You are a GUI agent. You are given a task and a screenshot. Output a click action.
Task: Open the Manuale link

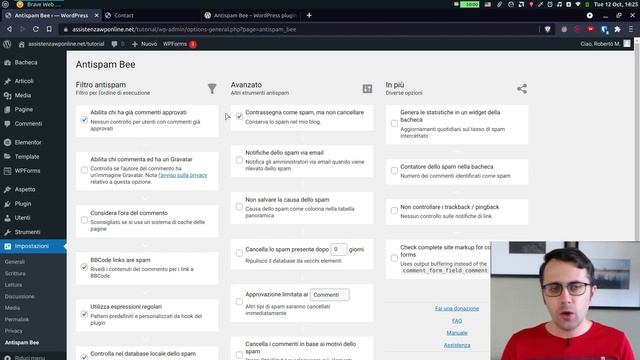pyautogui.click(x=457, y=333)
